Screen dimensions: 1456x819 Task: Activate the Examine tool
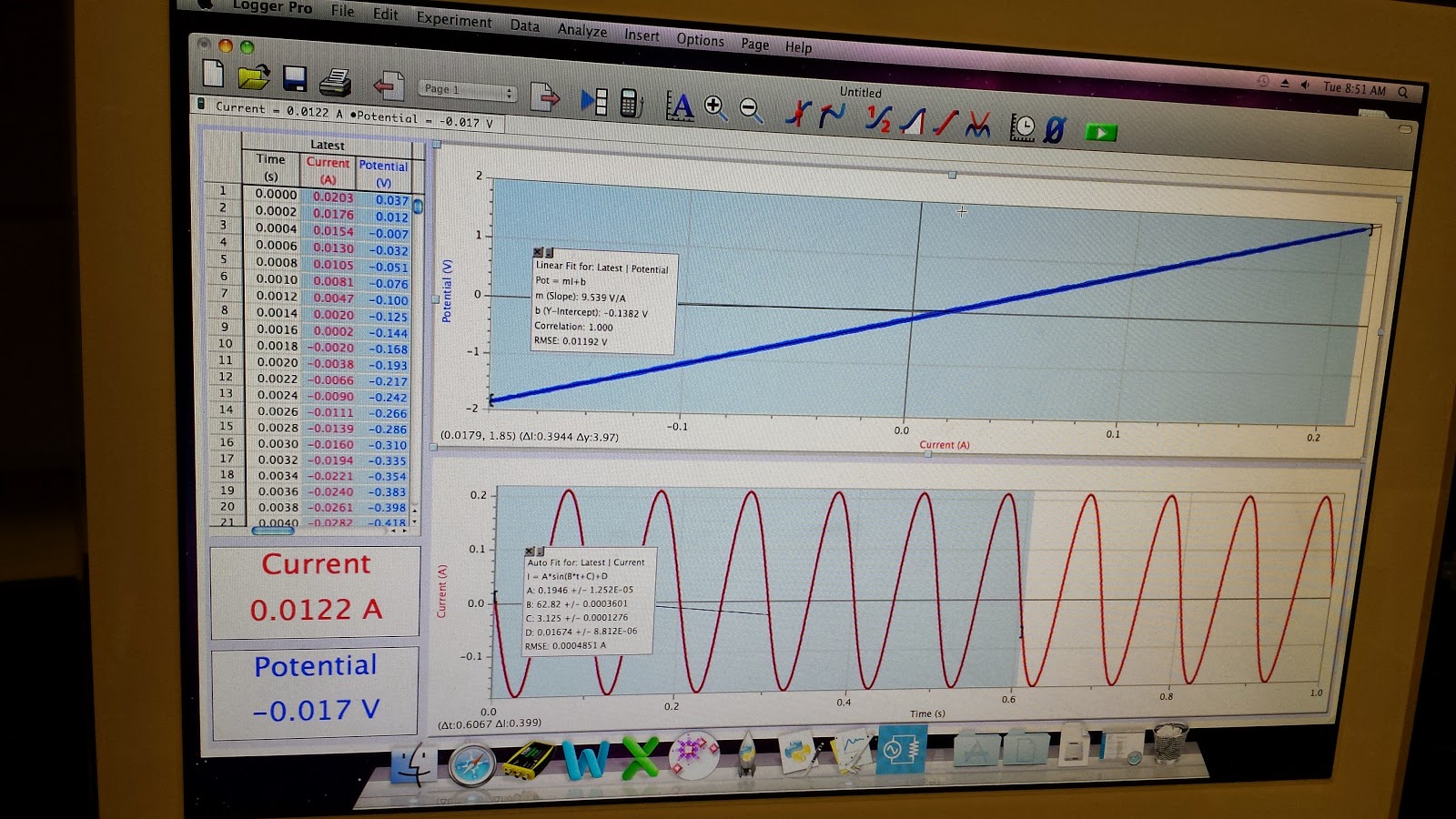click(x=797, y=114)
